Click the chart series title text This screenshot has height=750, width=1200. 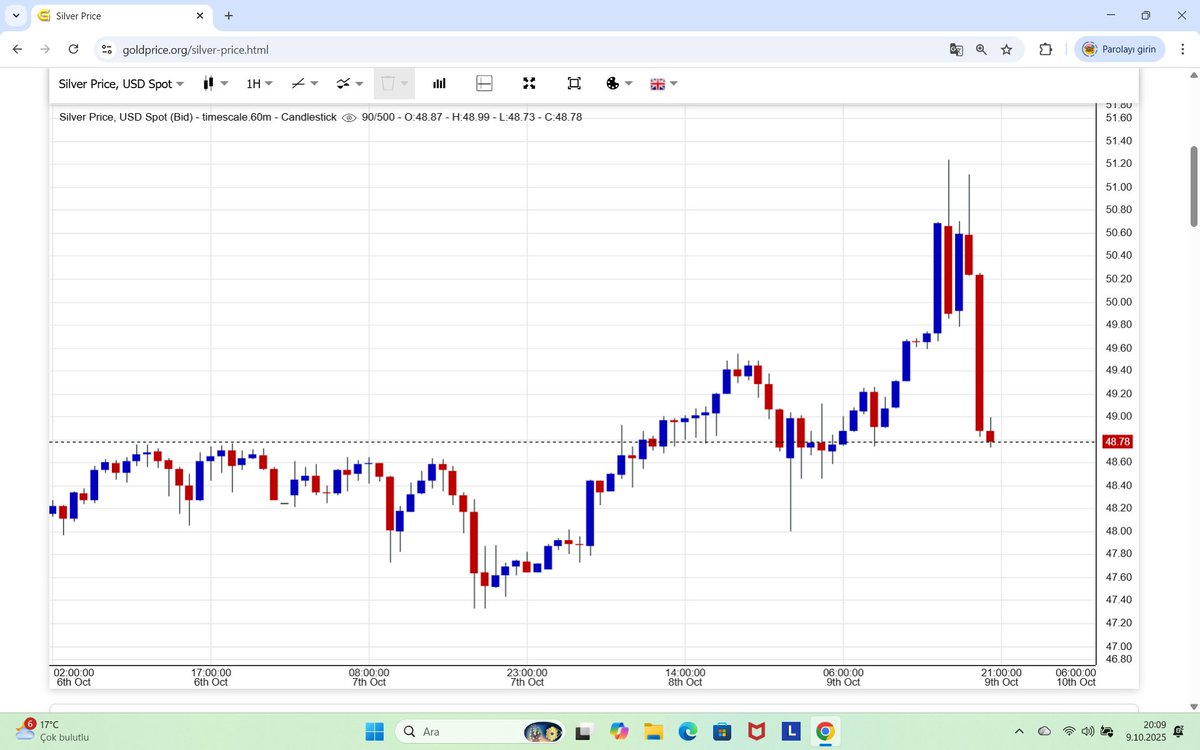click(x=198, y=117)
